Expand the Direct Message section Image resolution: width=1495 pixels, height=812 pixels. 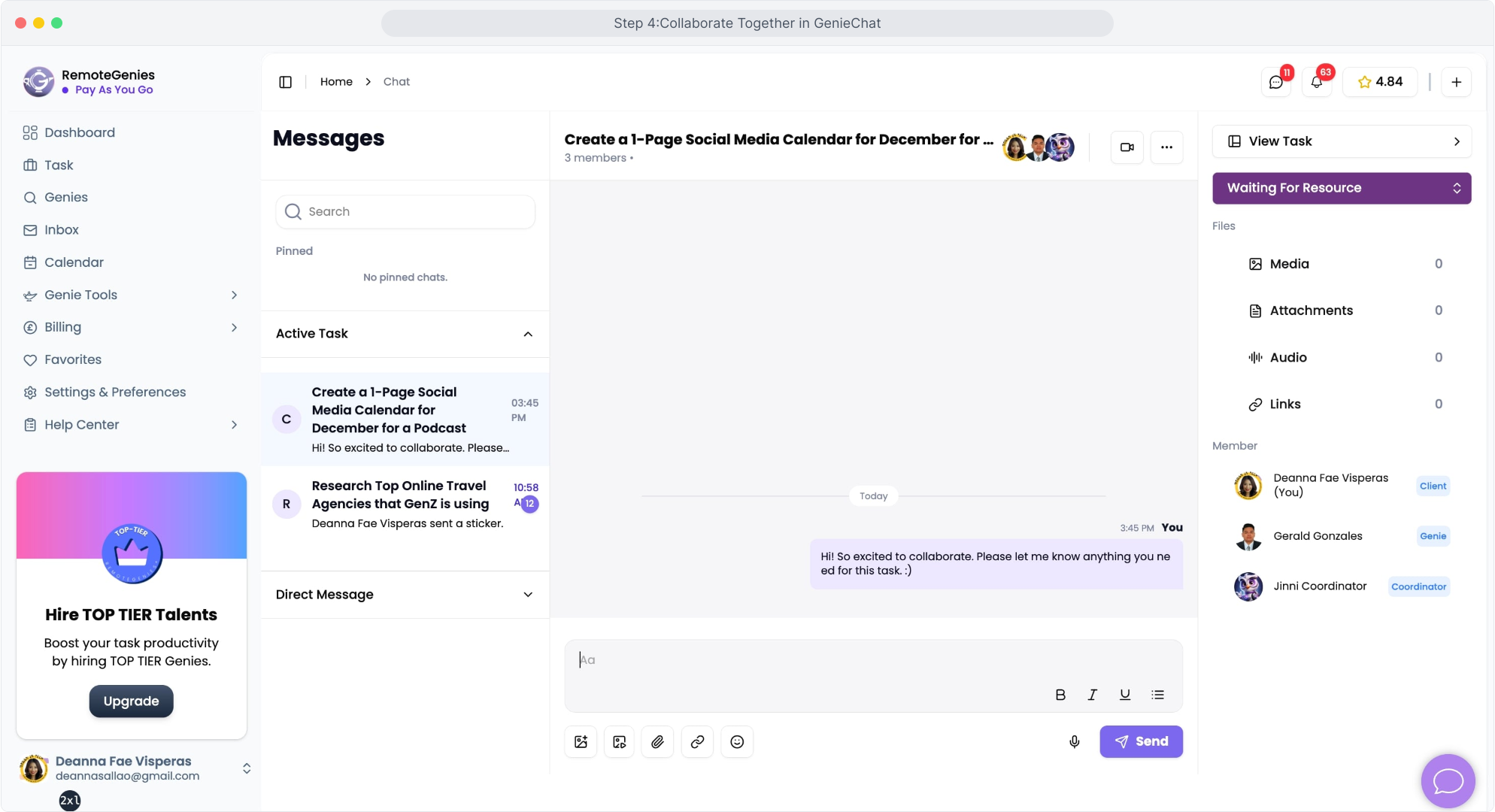coord(528,595)
